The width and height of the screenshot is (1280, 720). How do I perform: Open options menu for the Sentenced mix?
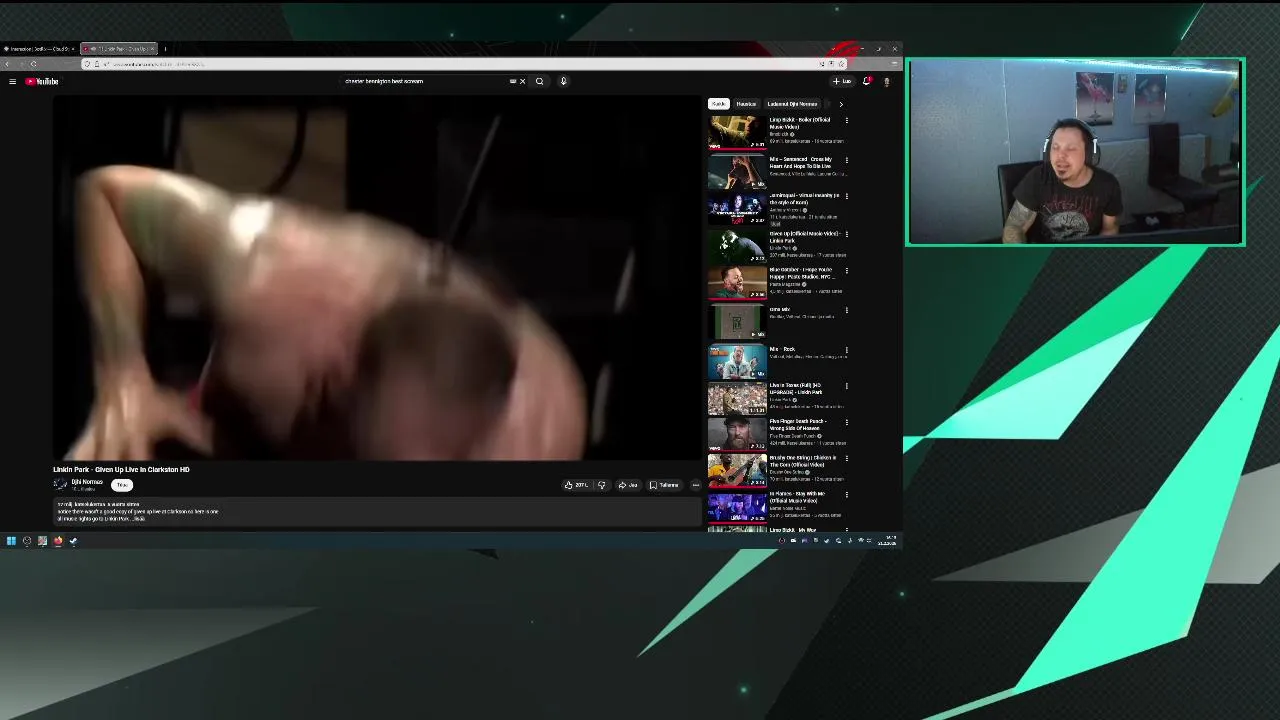tap(846, 160)
